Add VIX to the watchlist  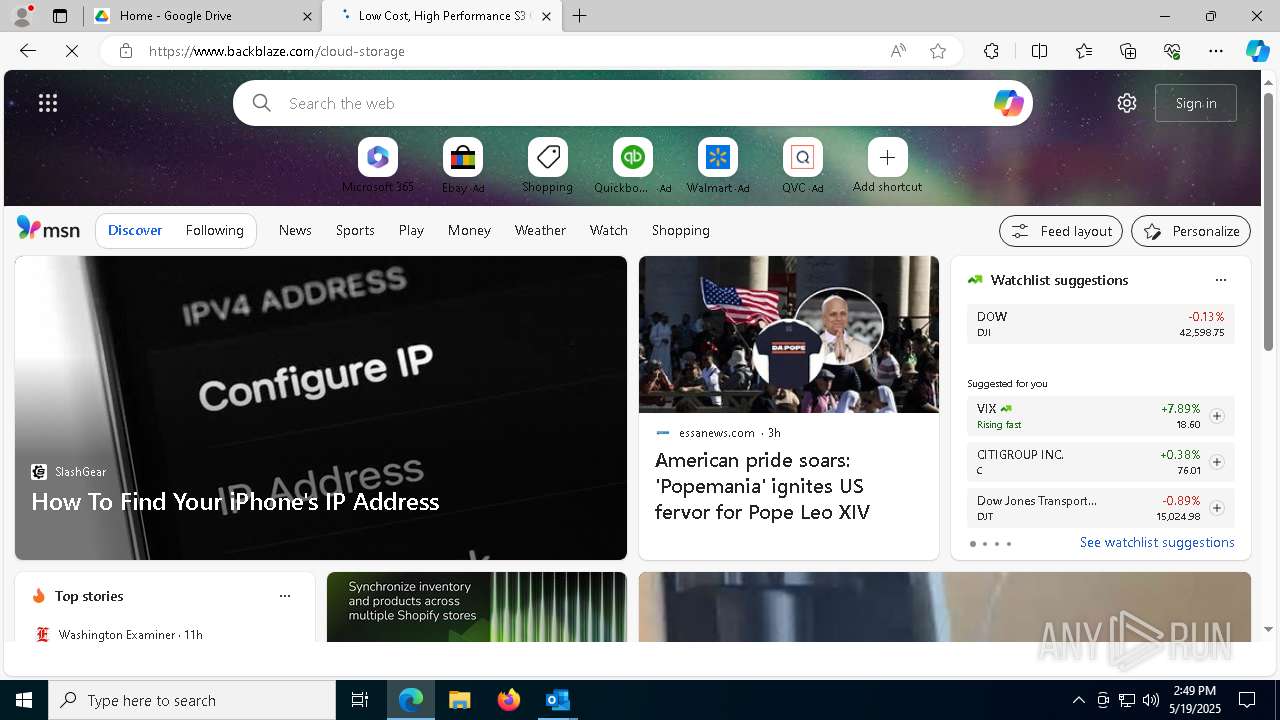(1217, 416)
